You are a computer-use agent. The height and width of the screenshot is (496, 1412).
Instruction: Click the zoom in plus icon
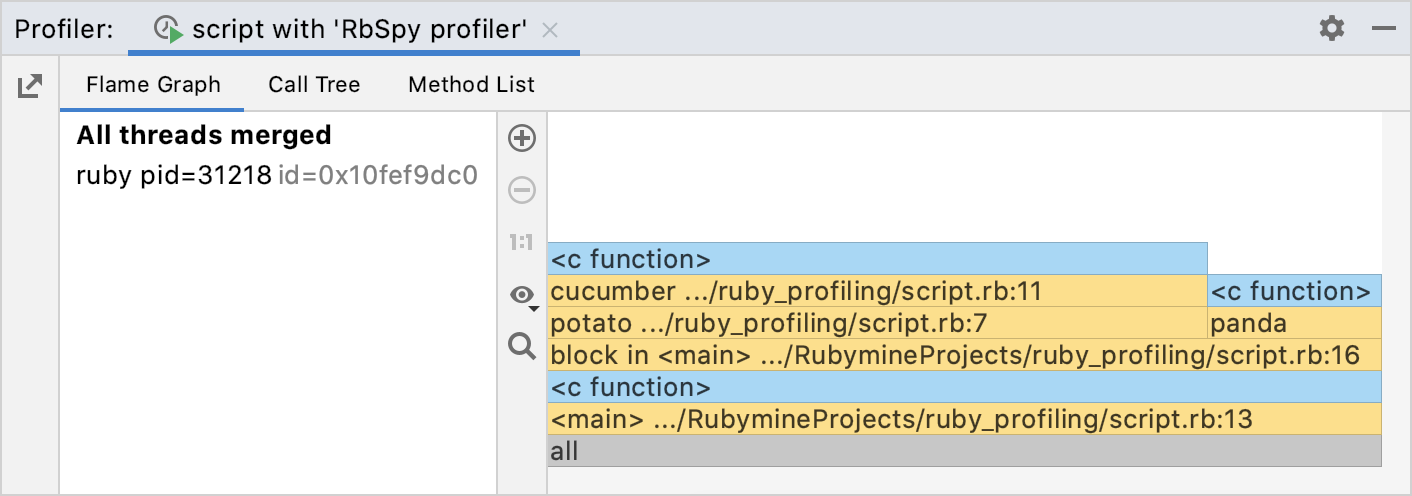(522, 138)
